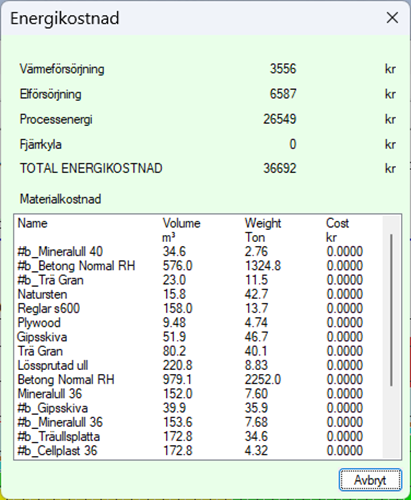Click weight value 46.7 for Gipsskiva
Image resolution: width=411 pixels, height=500 pixels.
pyautogui.click(x=256, y=337)
